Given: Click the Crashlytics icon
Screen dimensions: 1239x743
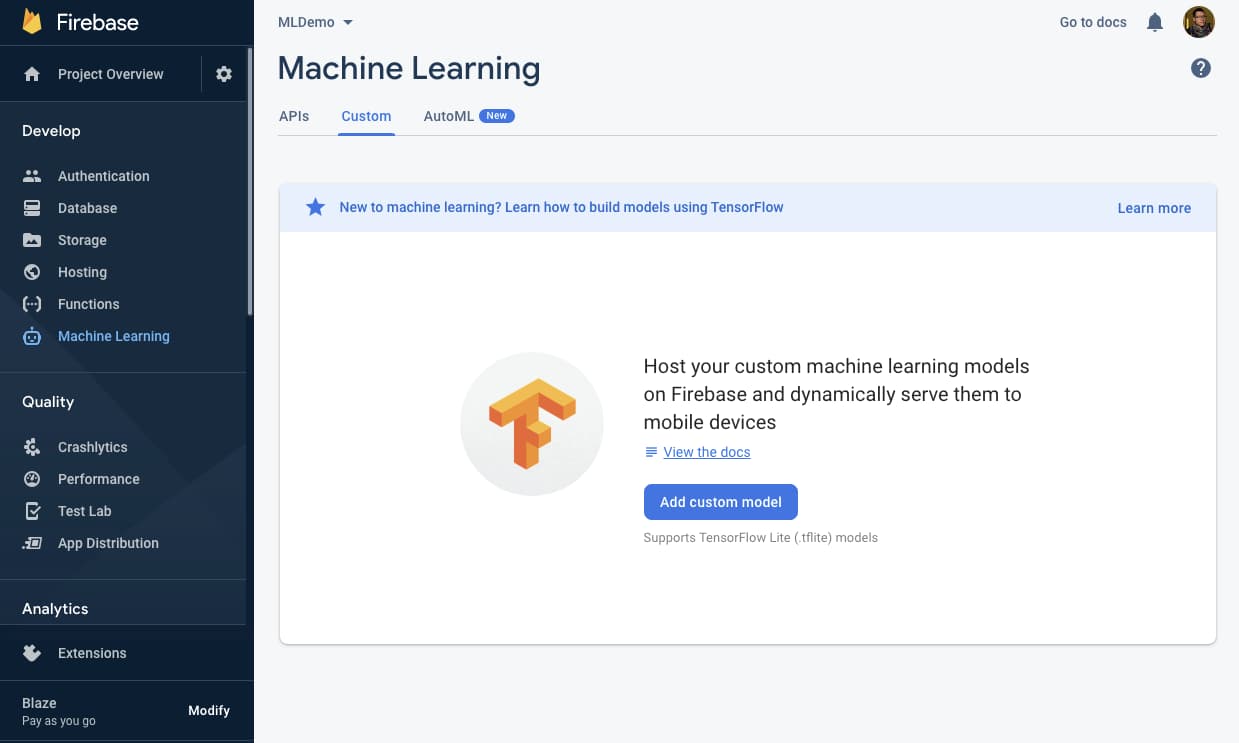Looking at the screenshot, I should tap(32, 447).
